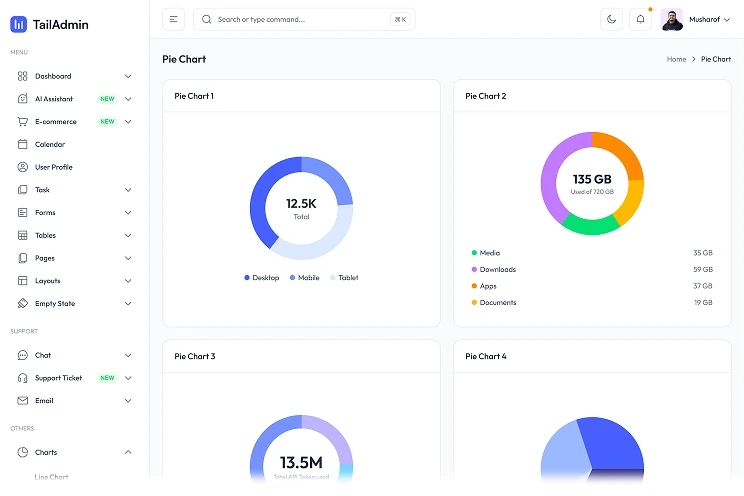Click the Pie Chart 4 card title
This screenshot has width=744, height=496.
[486, 356]
